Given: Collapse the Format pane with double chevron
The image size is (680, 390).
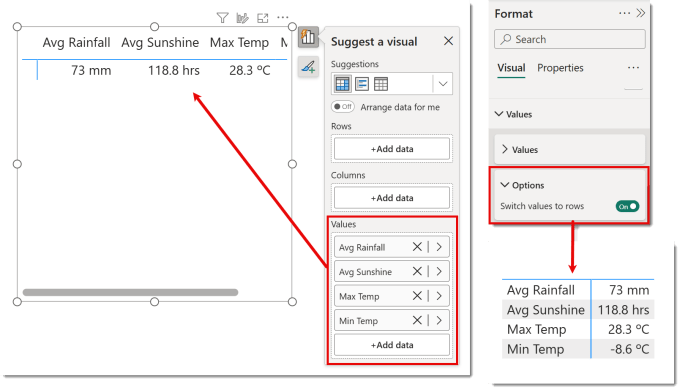Looking at the screenshot, I should coord(641,13).
